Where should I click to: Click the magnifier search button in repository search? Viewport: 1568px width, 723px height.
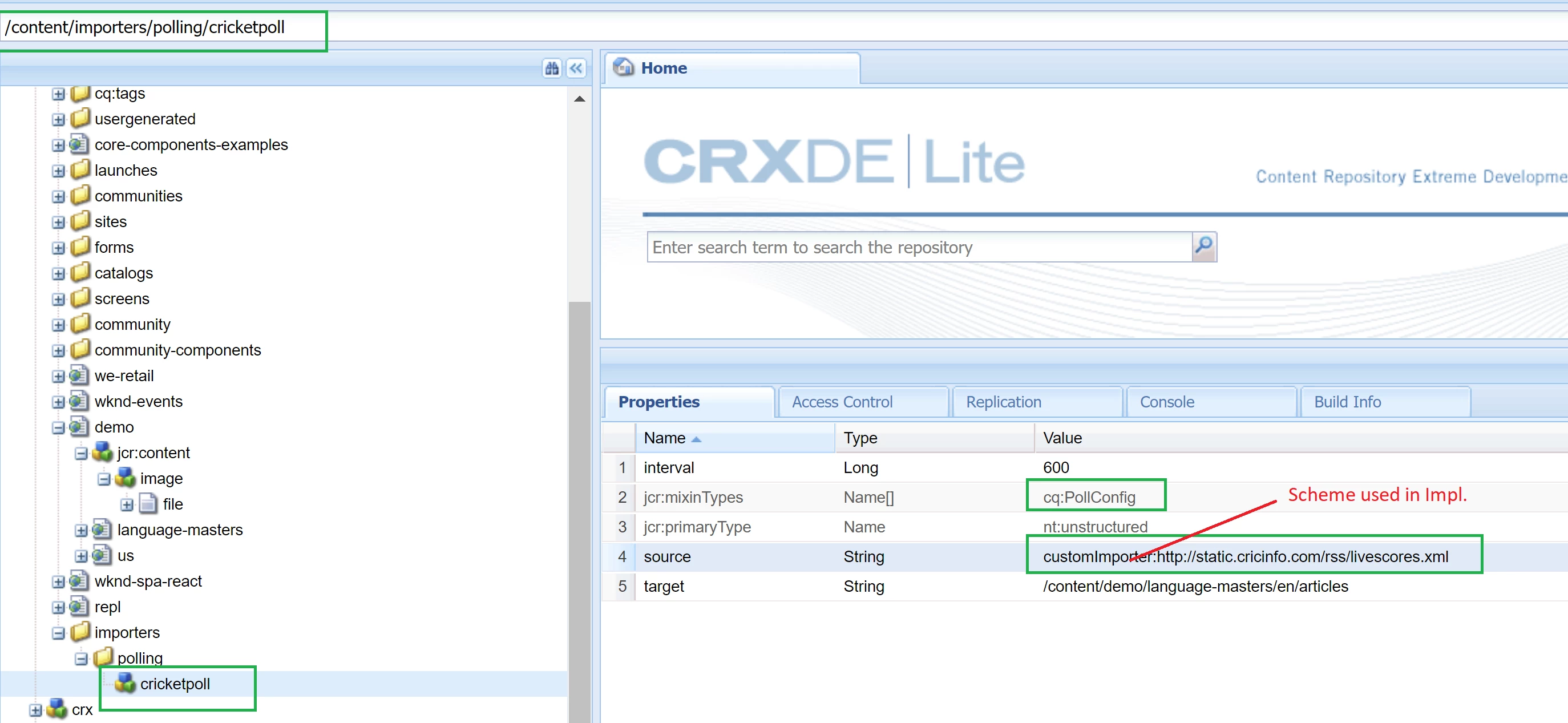pos(1203,247)
